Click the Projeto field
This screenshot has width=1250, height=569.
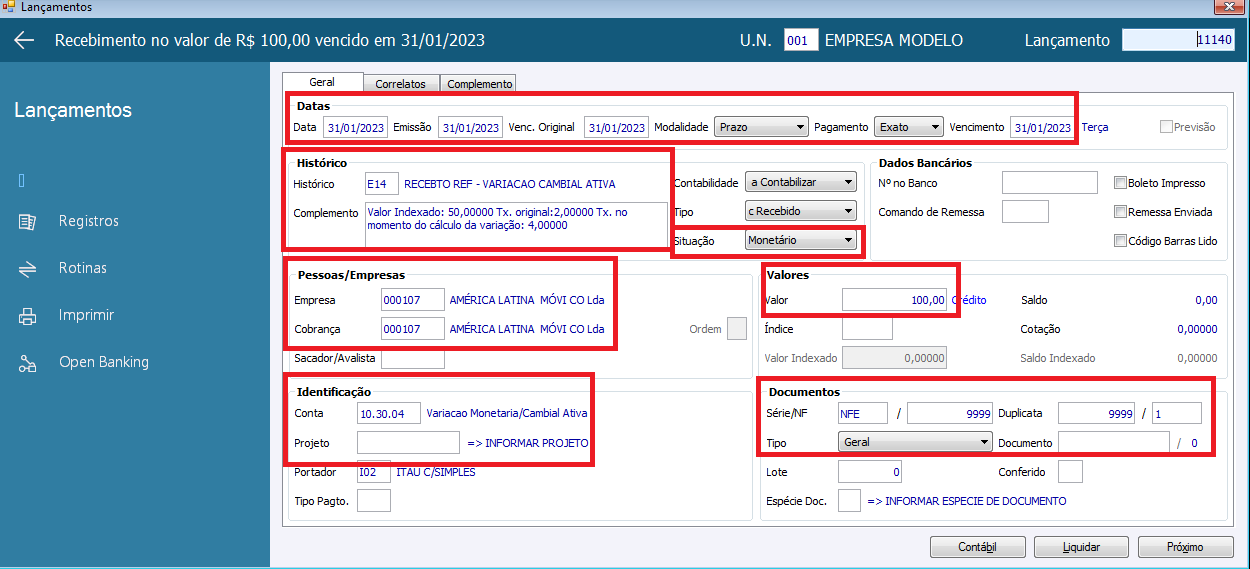click(x=408, y=442)
